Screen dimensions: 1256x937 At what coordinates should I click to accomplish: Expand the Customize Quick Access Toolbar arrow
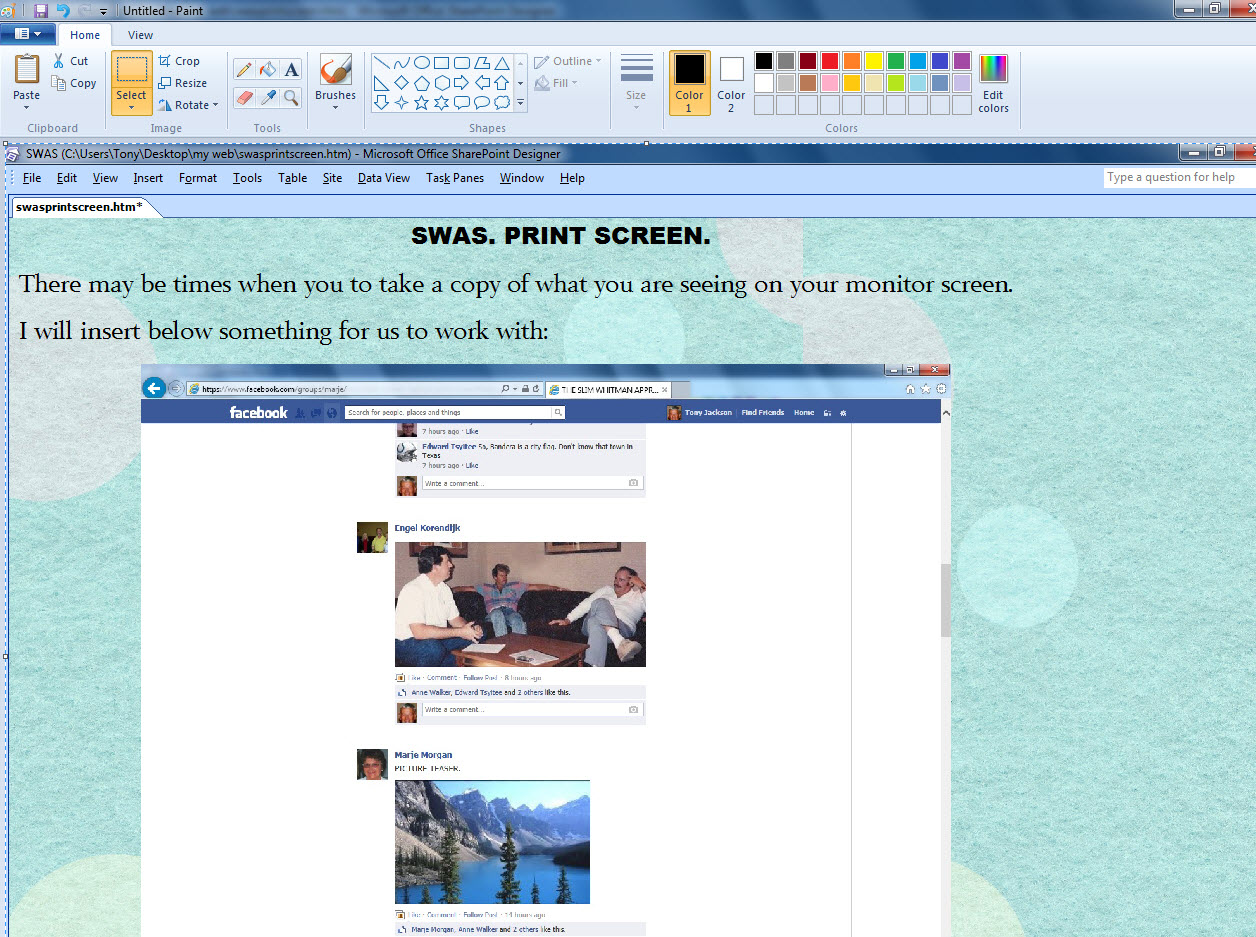pyautogui.click(x=103, y=11)
